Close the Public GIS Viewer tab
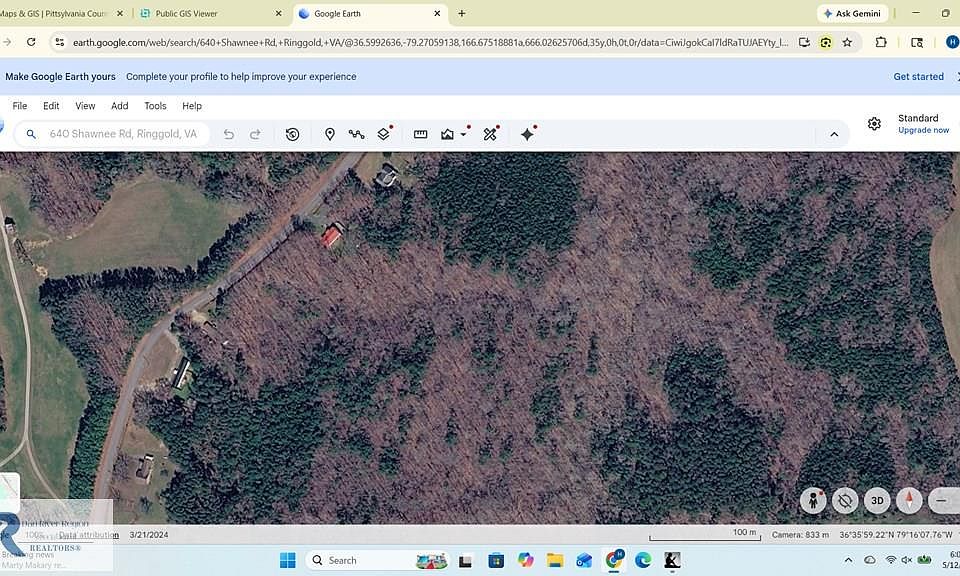Viewport: 960px width, 576px height. pos(279,13)
